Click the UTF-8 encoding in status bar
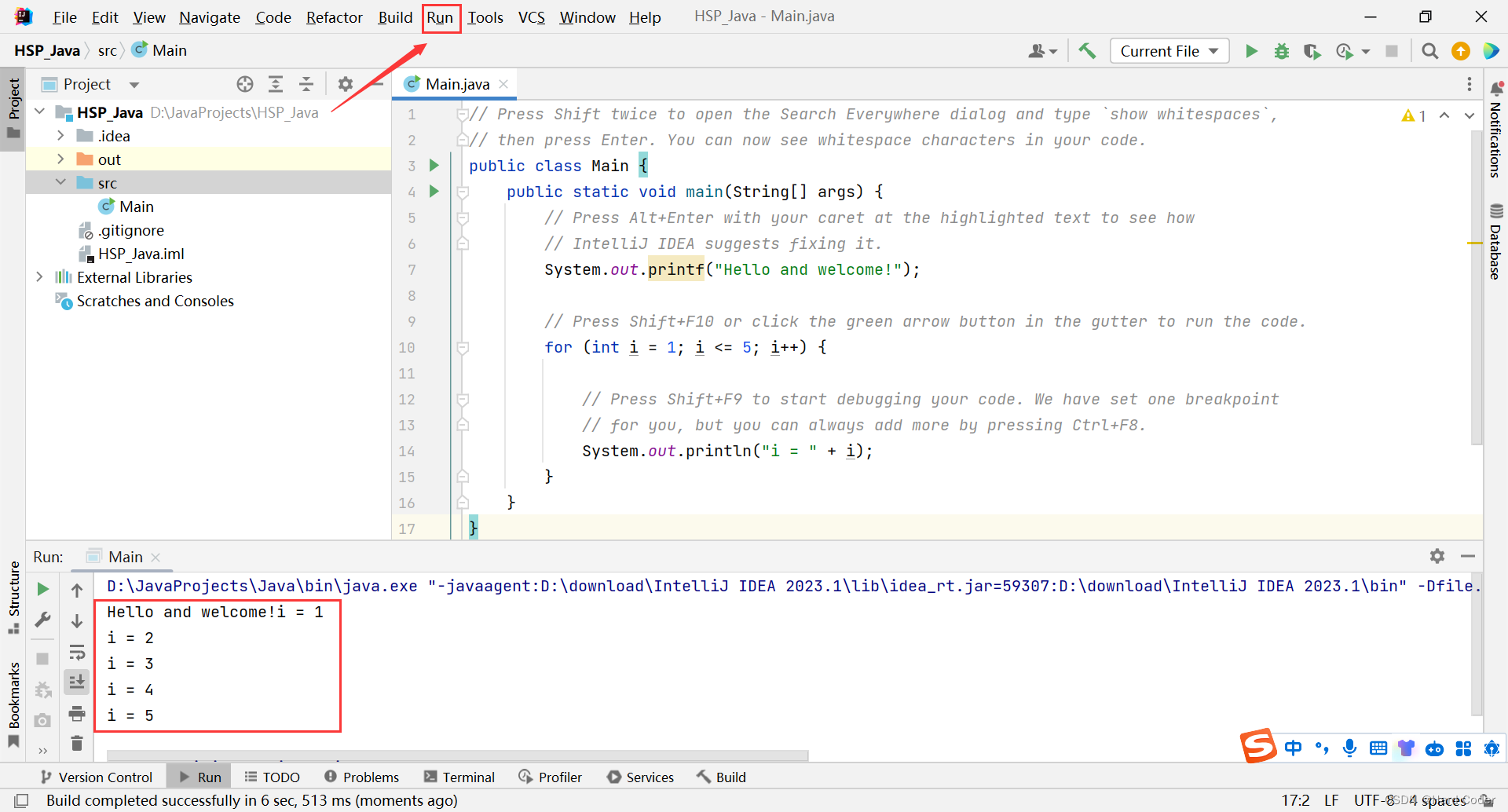The width and height of the screenshot is (1508, 812). [x=1374, y=800]
